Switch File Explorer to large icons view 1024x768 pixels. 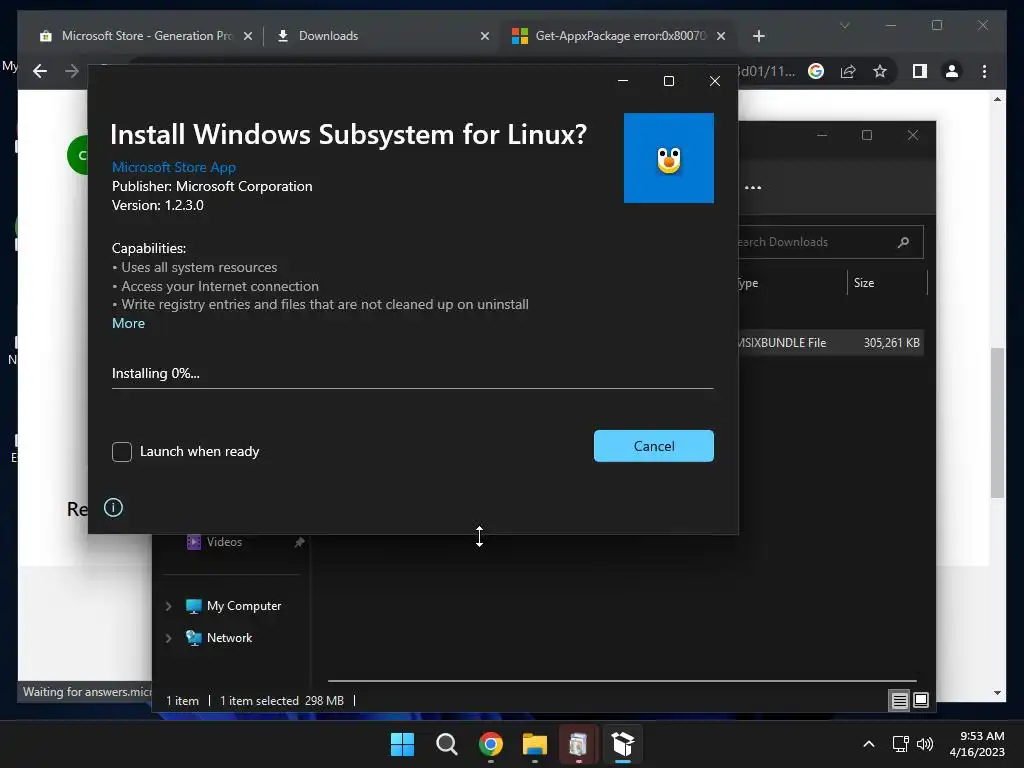tap(921, 701)
